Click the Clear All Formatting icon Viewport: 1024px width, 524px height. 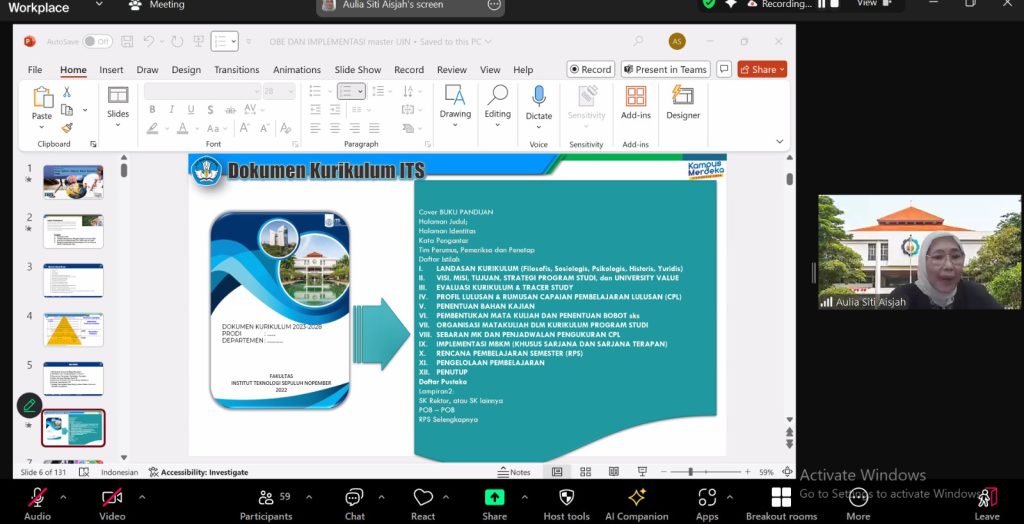(285, 128)
